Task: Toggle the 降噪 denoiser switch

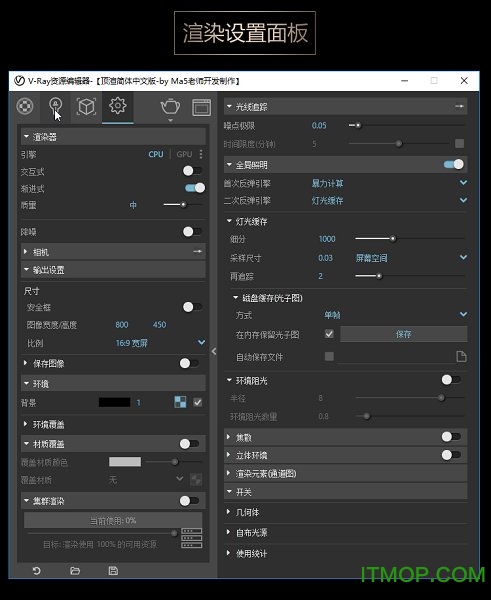Action: 192,231
